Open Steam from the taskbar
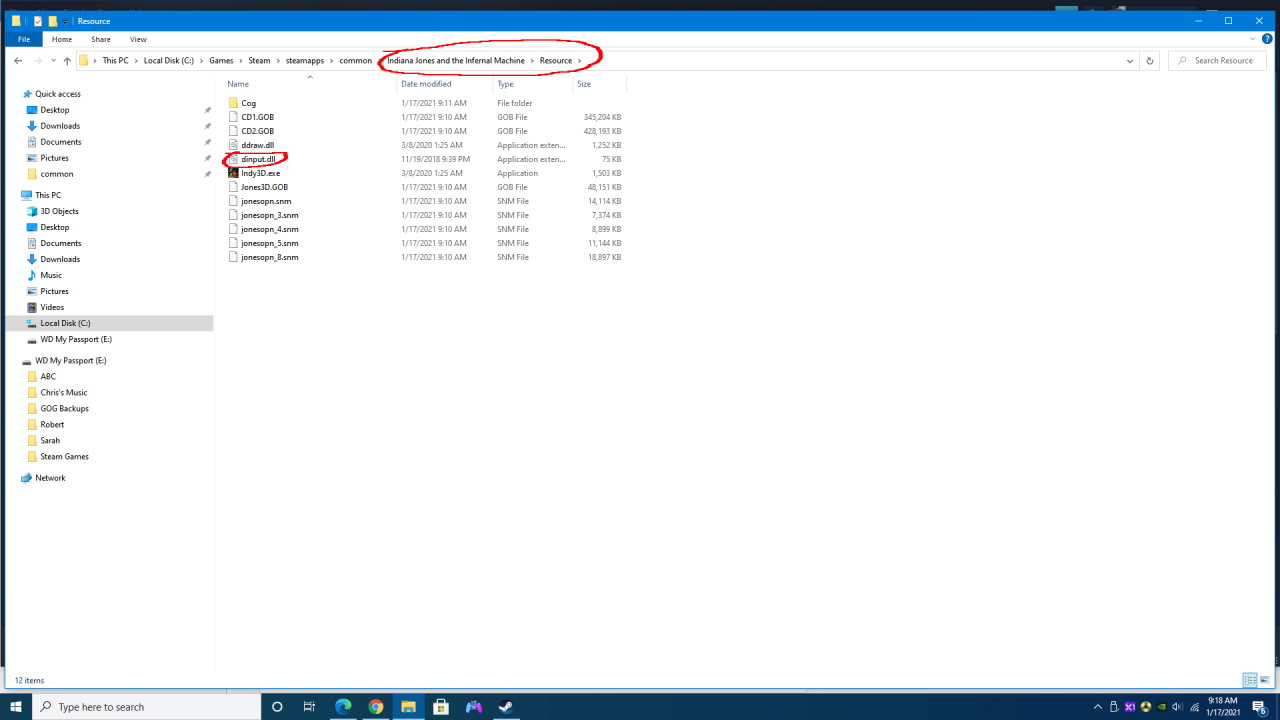This screenshot has width=1280, height=720. (506, 707)
